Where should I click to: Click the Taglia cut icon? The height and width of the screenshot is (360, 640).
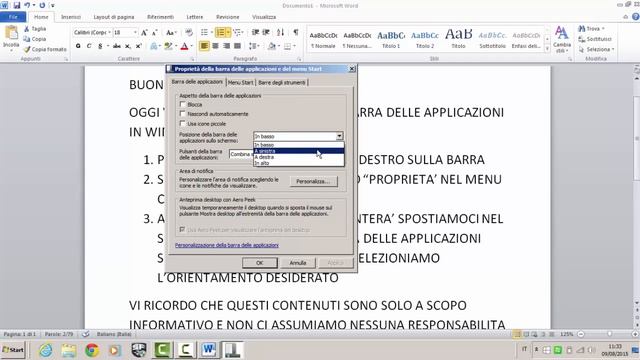click(27, 29)
